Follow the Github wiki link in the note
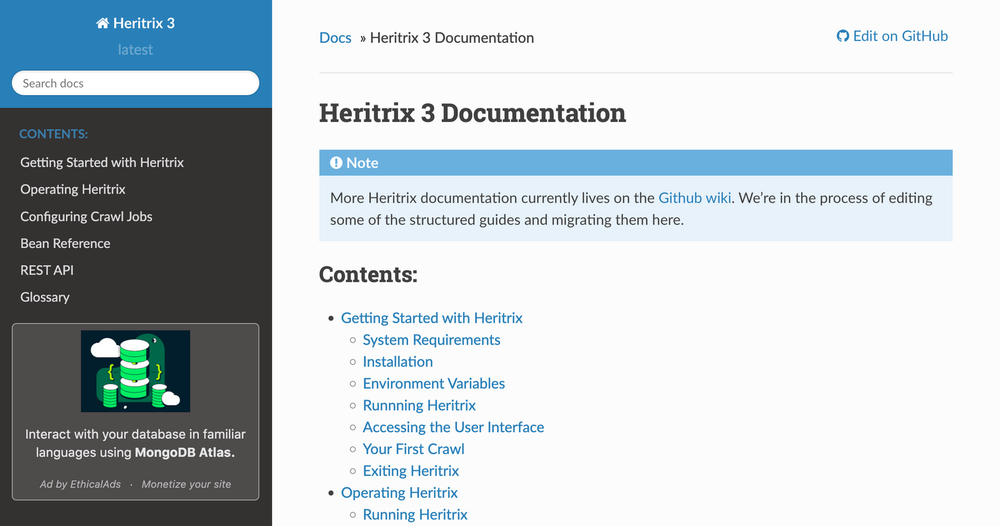This screenshot has height=526, width=1000. coord(695,198)
